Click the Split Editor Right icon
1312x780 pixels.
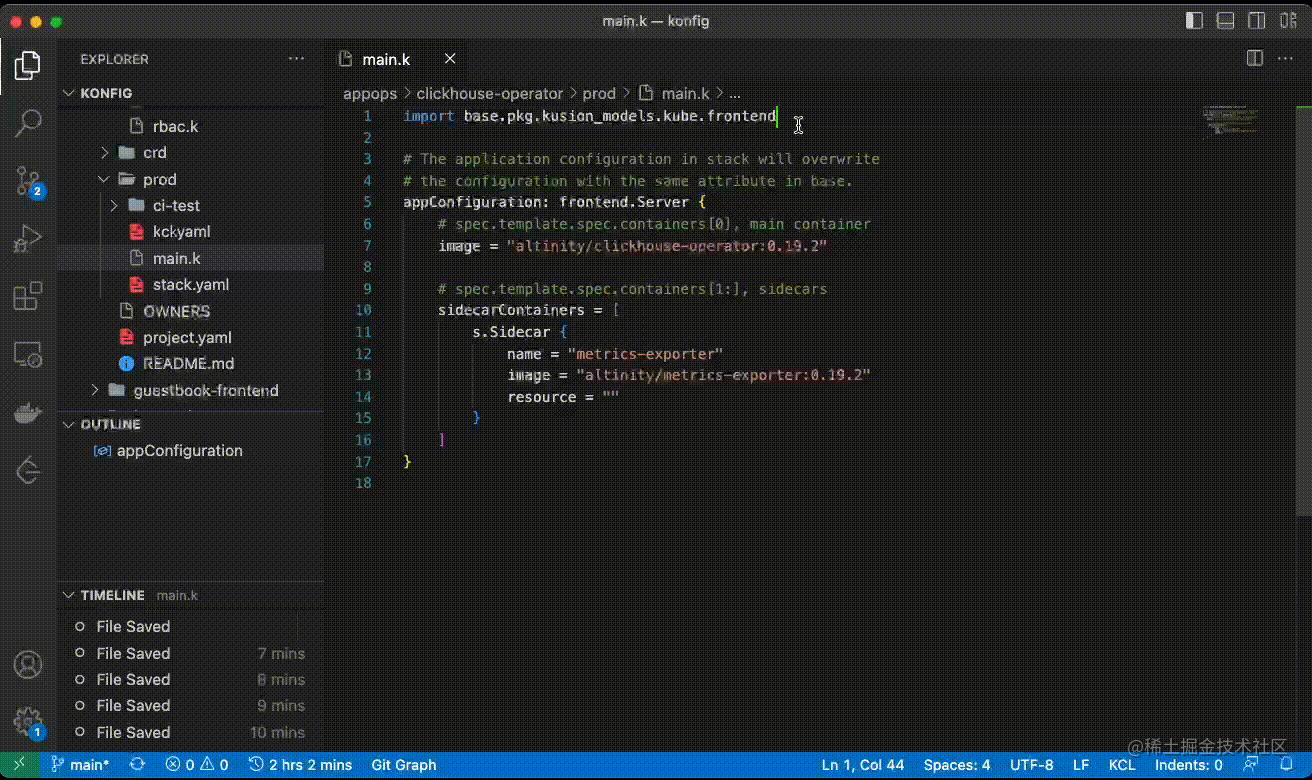1254,59
